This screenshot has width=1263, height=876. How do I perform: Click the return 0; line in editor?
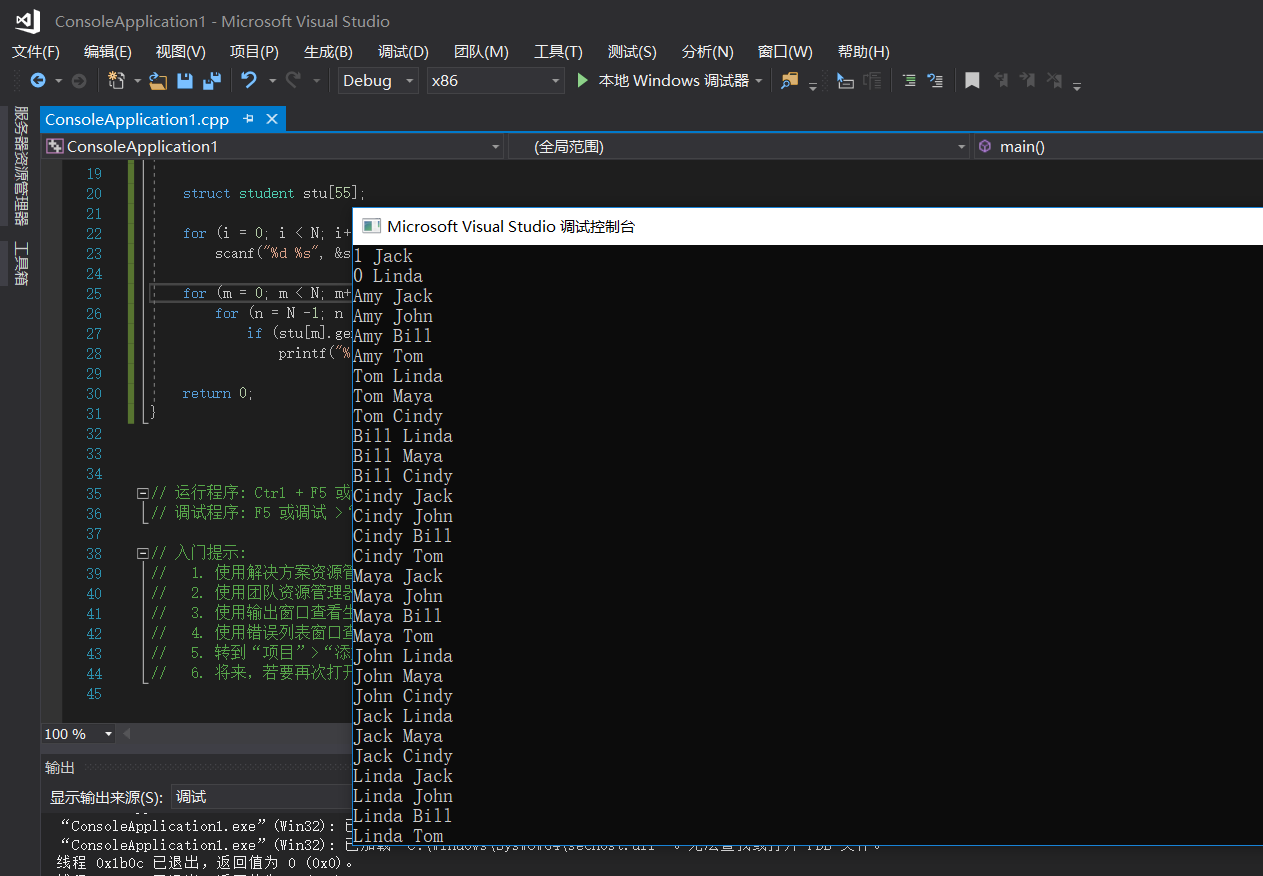pyautogui.click(x=218, y=393)
